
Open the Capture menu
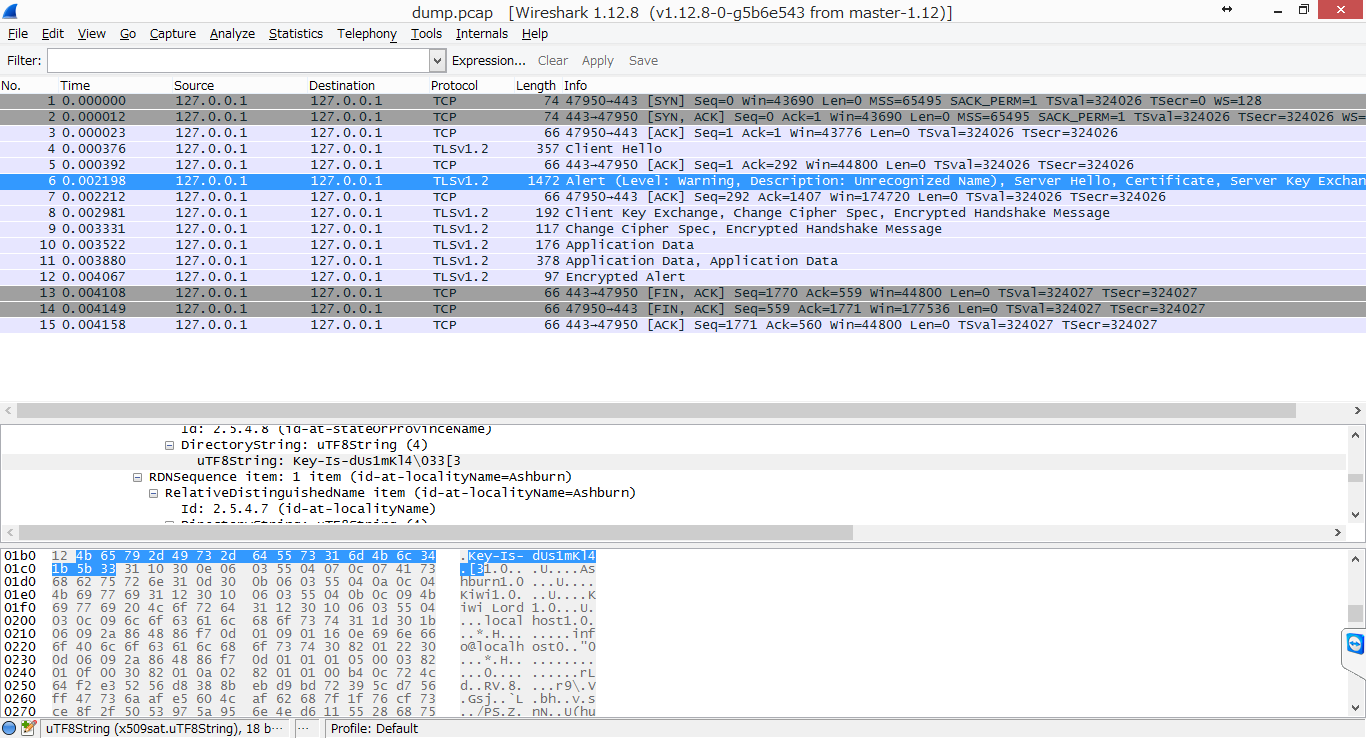click(x=173, y=33)
